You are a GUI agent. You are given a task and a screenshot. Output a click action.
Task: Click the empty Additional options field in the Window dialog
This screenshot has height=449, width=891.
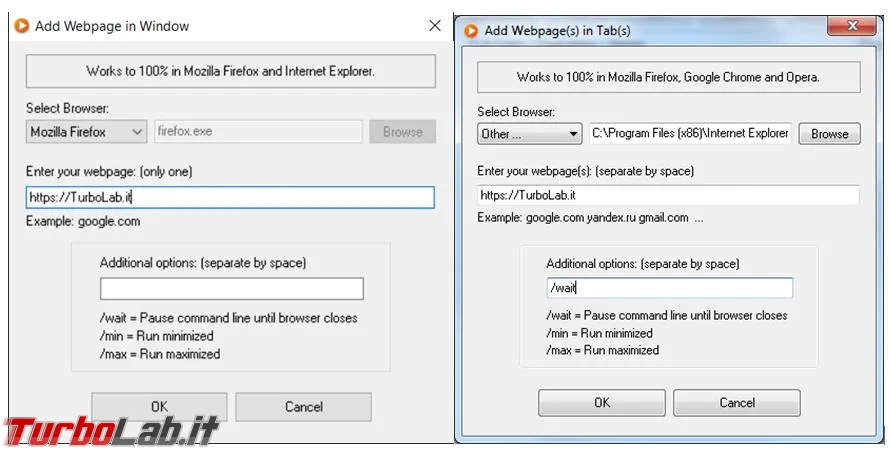click(x=232, y=289)
